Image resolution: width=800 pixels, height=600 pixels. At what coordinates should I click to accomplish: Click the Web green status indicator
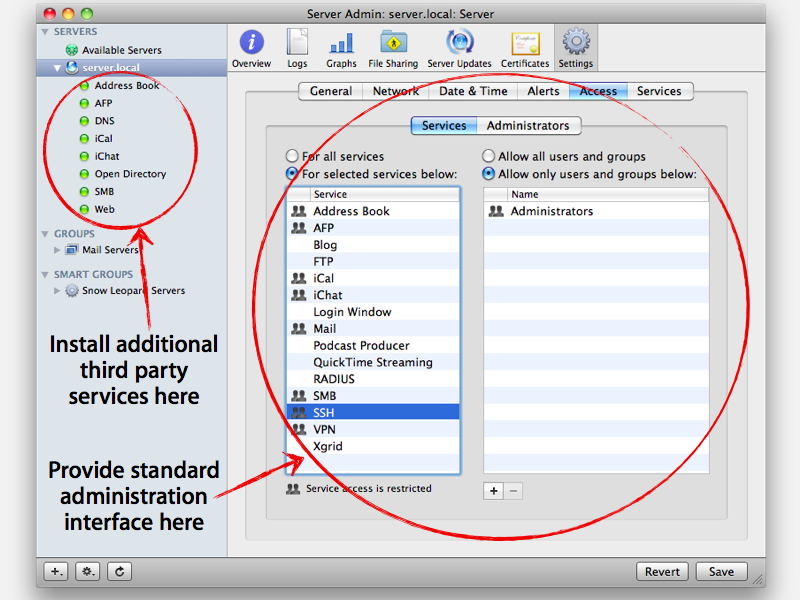(x=84, y=209)
